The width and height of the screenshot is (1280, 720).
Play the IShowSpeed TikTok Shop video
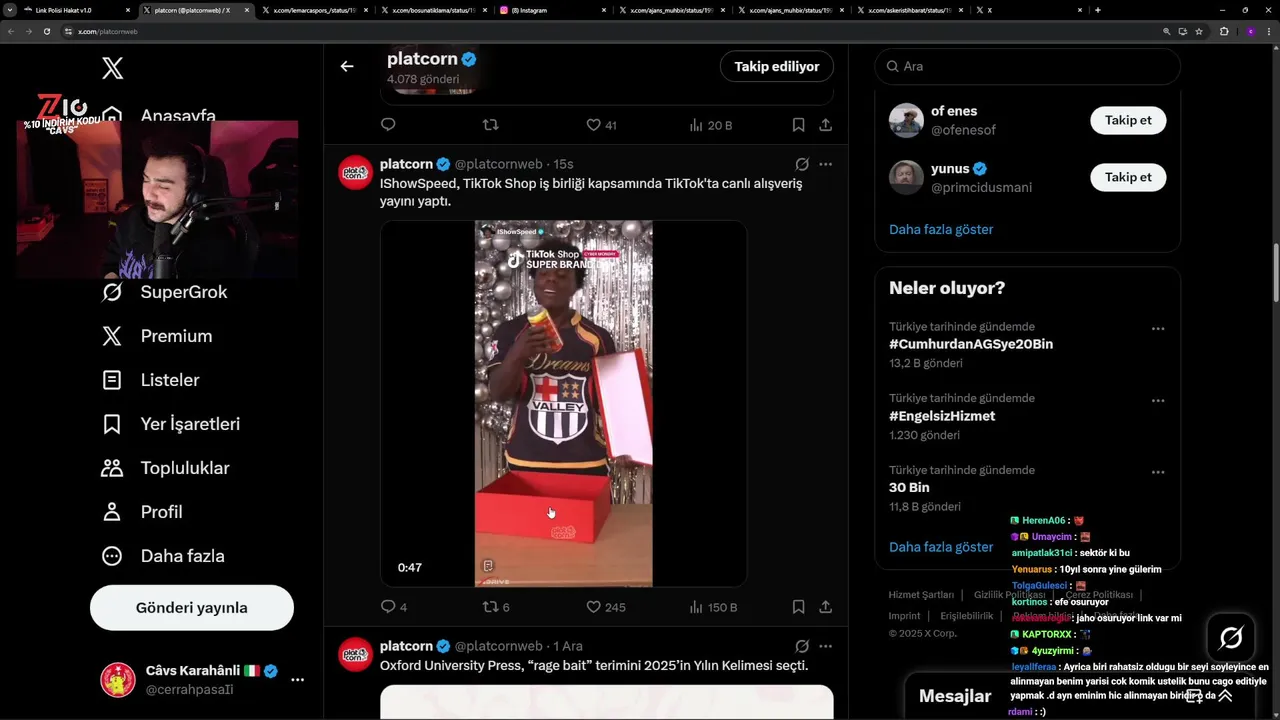563,403
